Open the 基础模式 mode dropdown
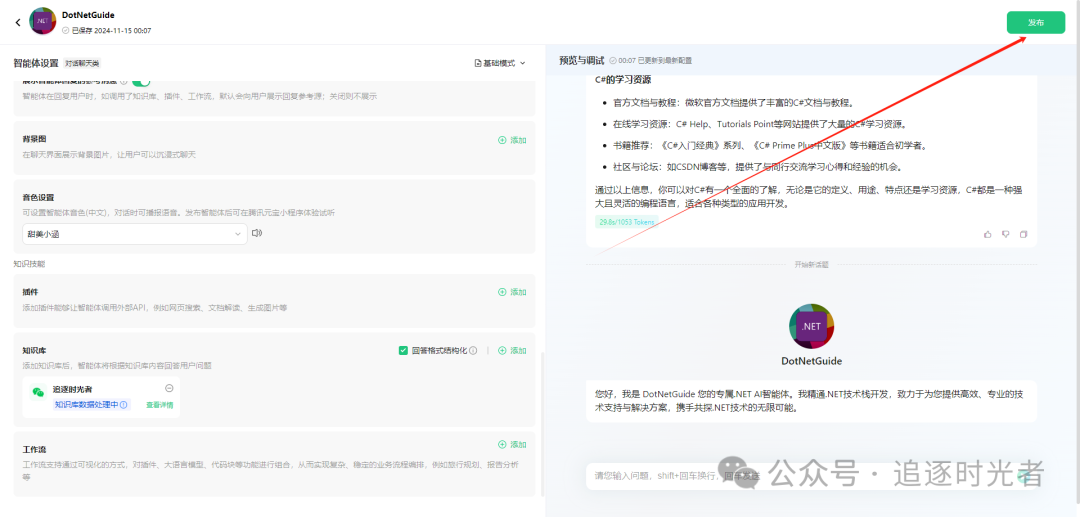The height and width of the screenshot is (517, 1080). [500, 63]
